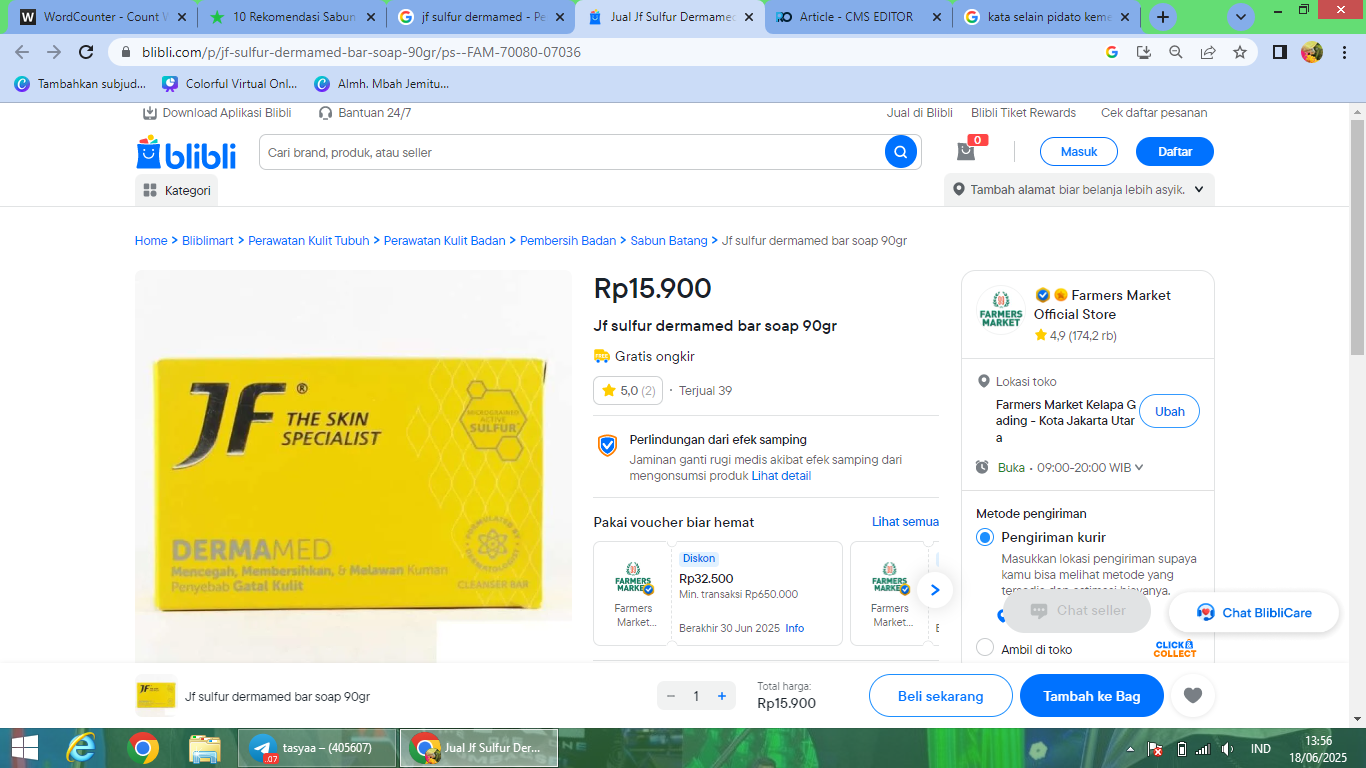The height and width of the screenshot is (768, 1366).
Task: Click Download Aplikasi Blibli link
Action: click(x=217, y=113)
